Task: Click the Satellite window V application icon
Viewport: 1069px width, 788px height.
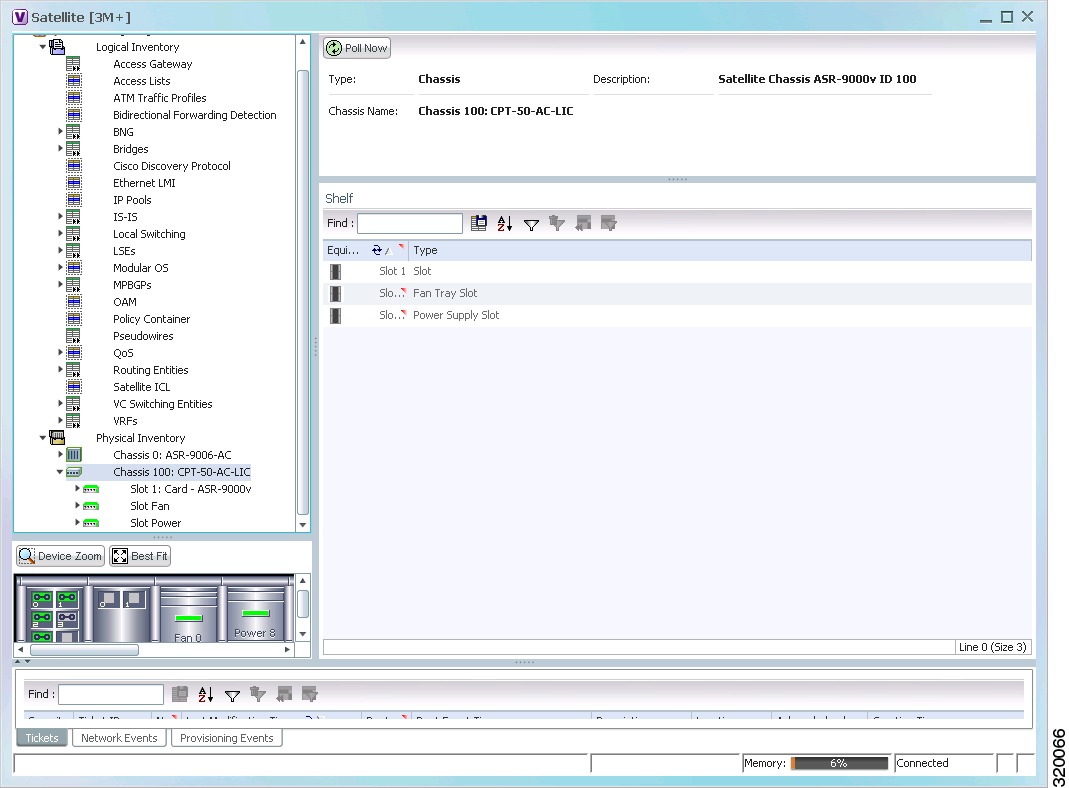Action: coord(20,17)
